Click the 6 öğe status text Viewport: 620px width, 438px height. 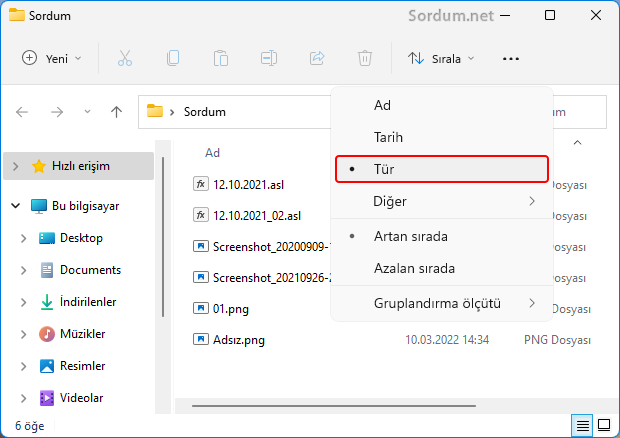pos(30,426)
